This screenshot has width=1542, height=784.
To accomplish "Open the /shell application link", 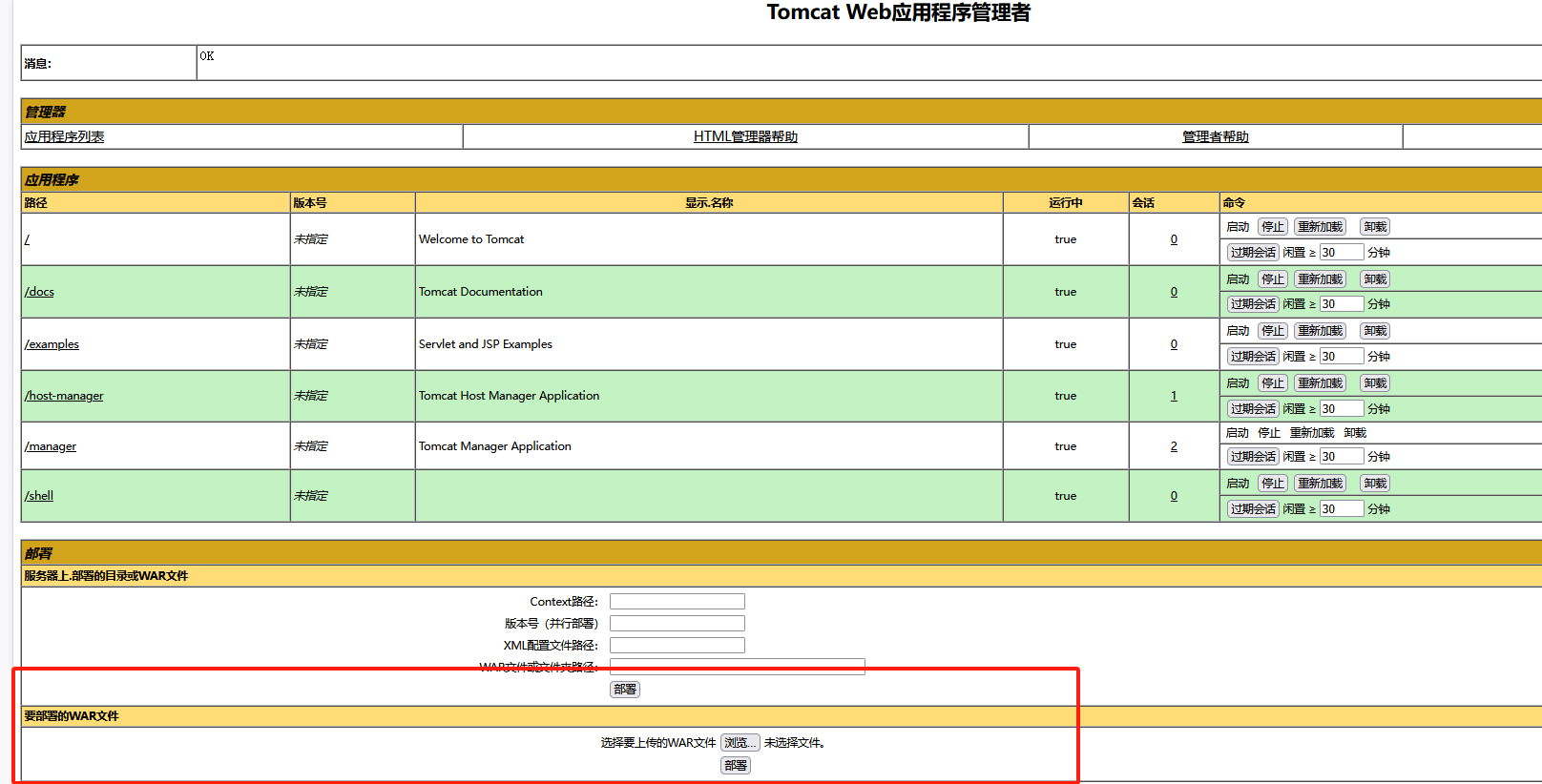I will tap(39, 496).
